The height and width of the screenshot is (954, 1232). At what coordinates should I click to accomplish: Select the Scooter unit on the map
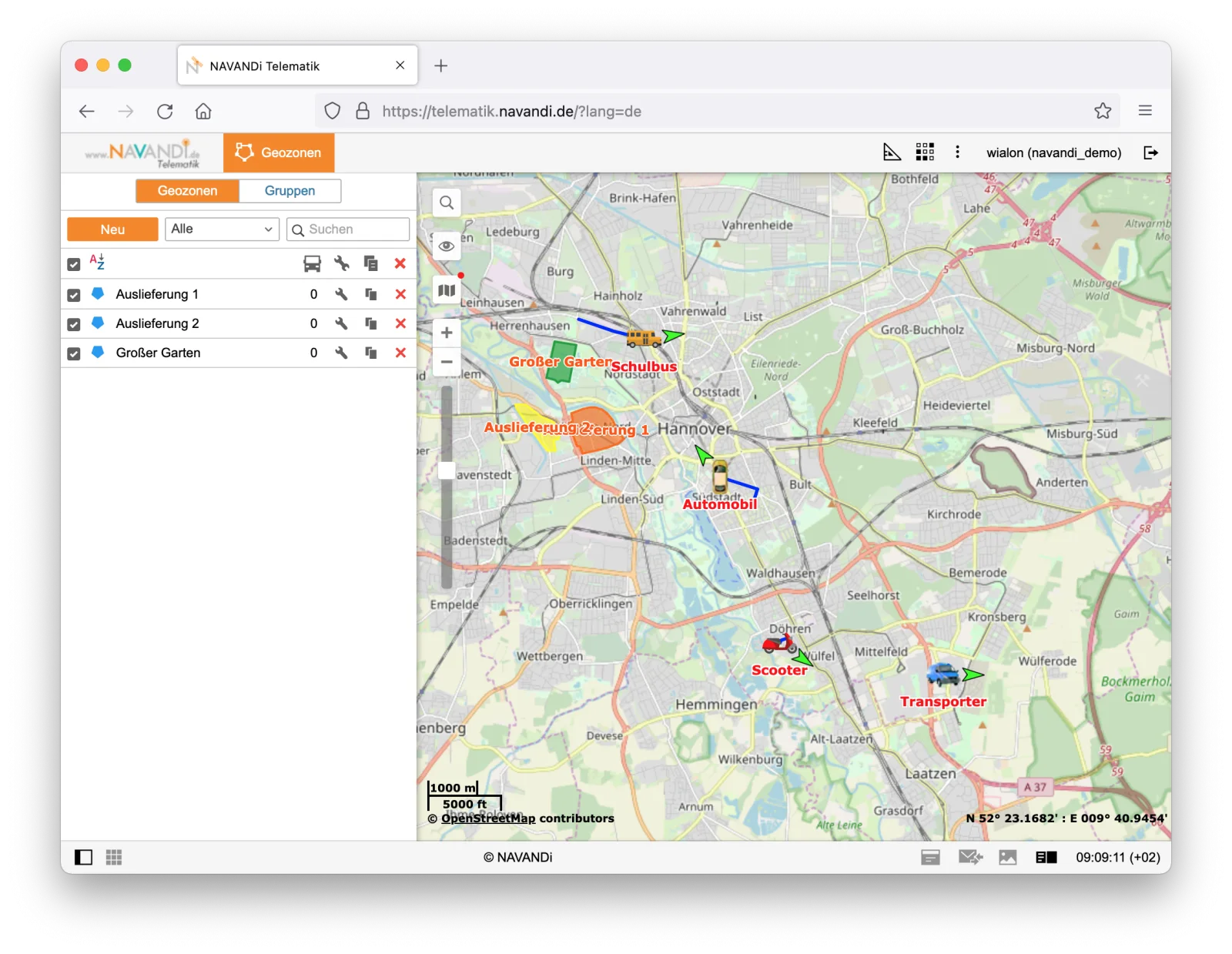point(779,644)
